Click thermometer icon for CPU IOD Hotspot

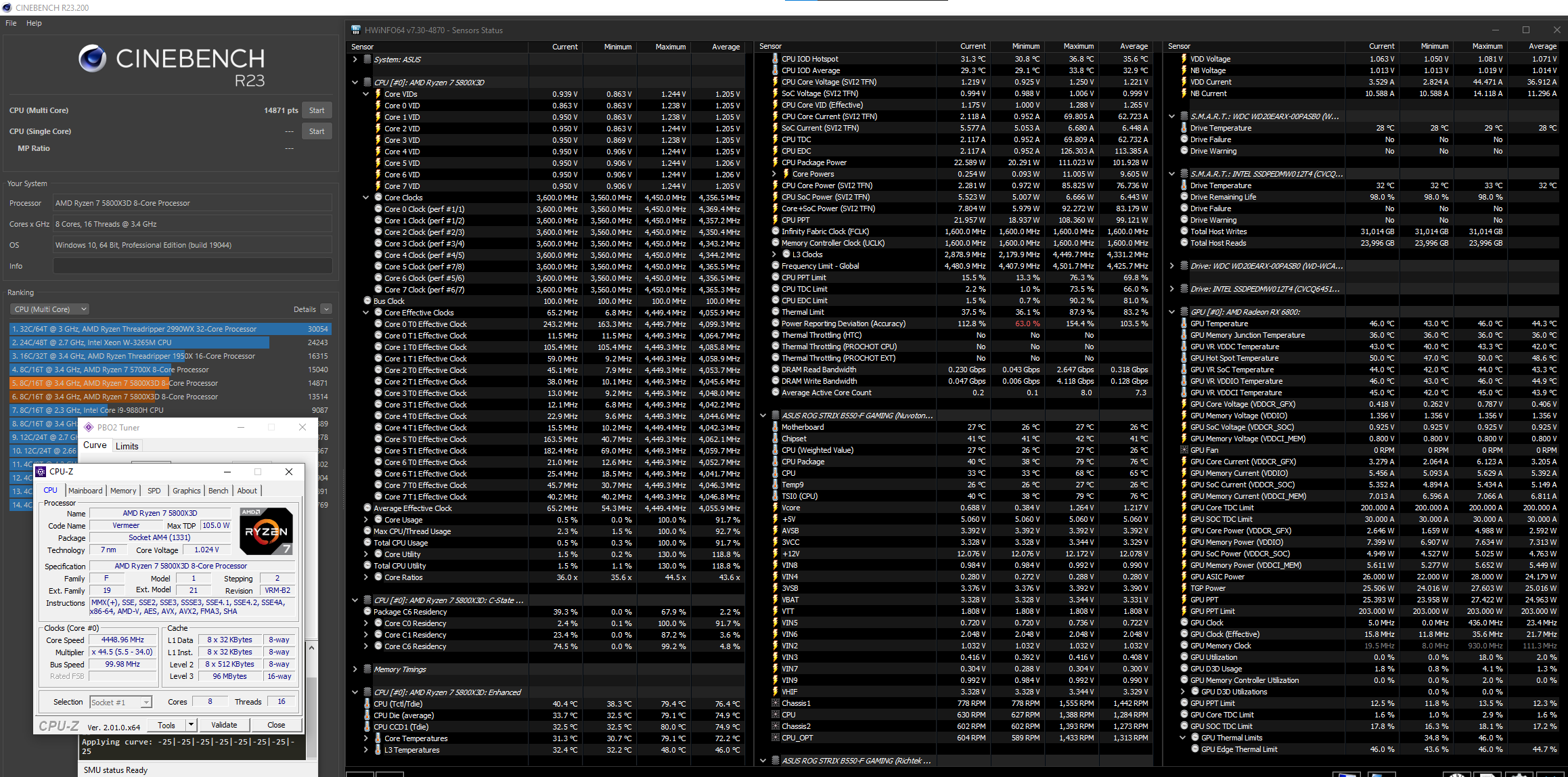point(776,59)
